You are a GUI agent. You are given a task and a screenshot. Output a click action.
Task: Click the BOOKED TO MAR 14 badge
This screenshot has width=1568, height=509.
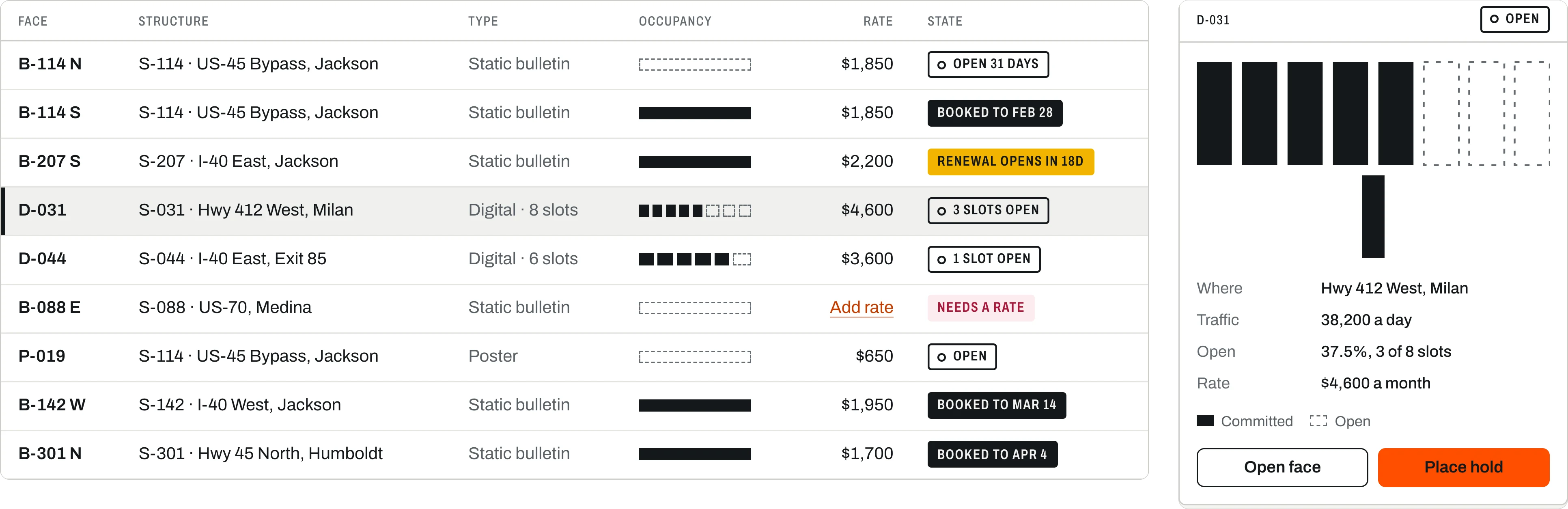(997, 405)
